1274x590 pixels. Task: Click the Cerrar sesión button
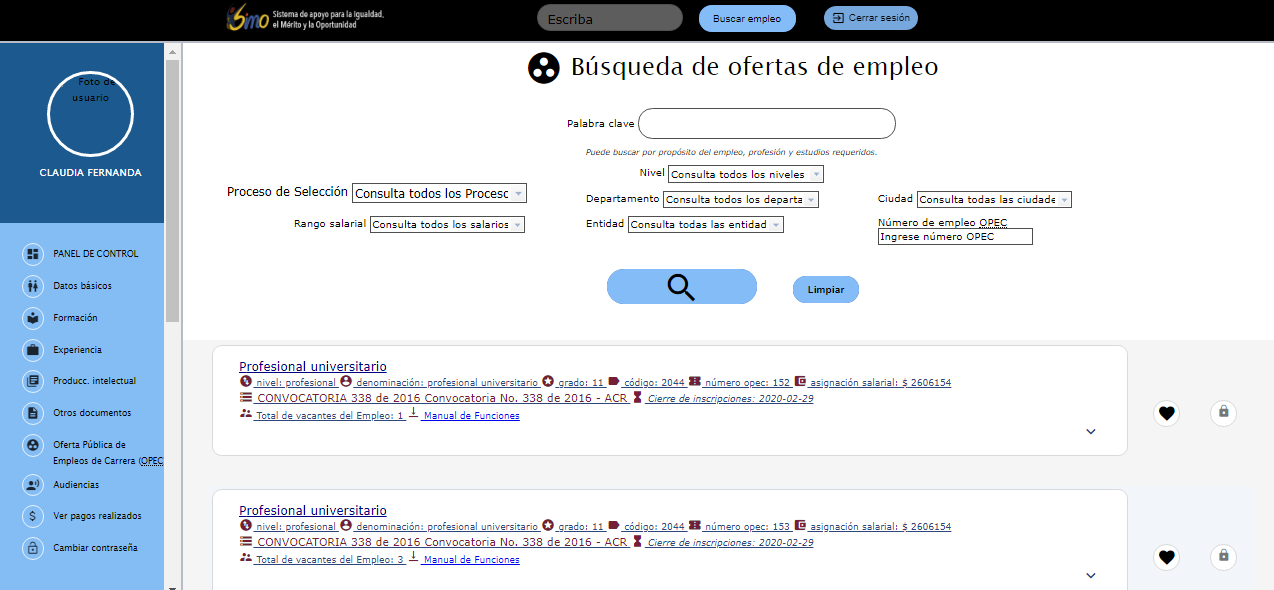coord(870,18)
